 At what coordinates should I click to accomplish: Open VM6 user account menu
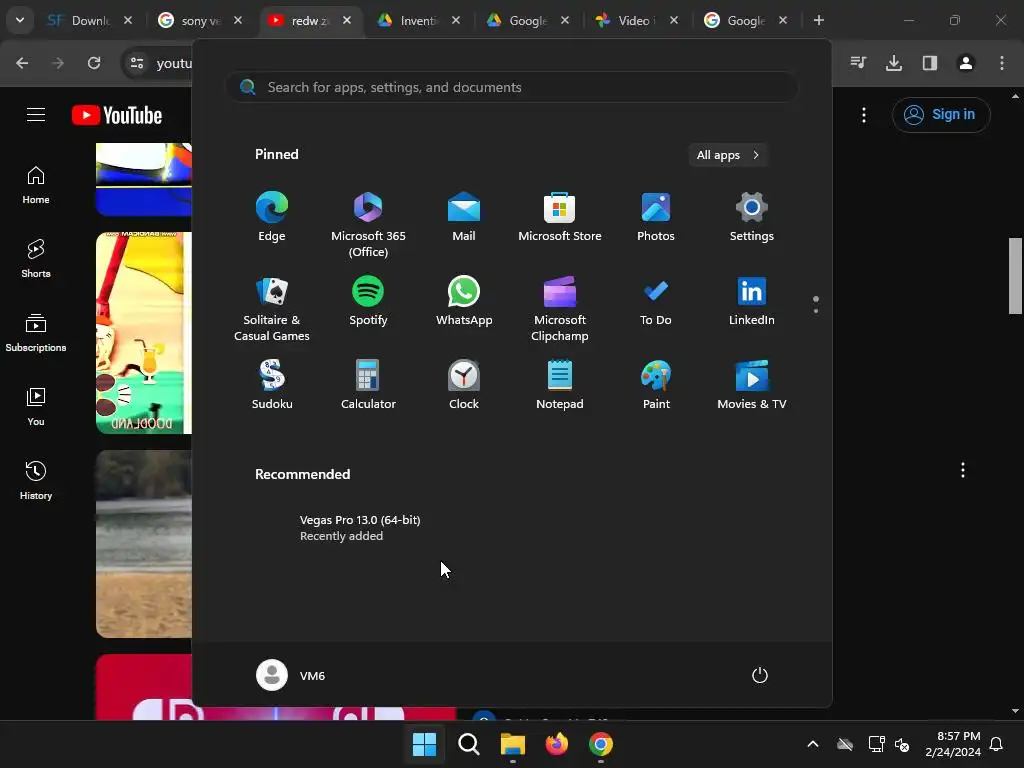click(x=291, y=675)
